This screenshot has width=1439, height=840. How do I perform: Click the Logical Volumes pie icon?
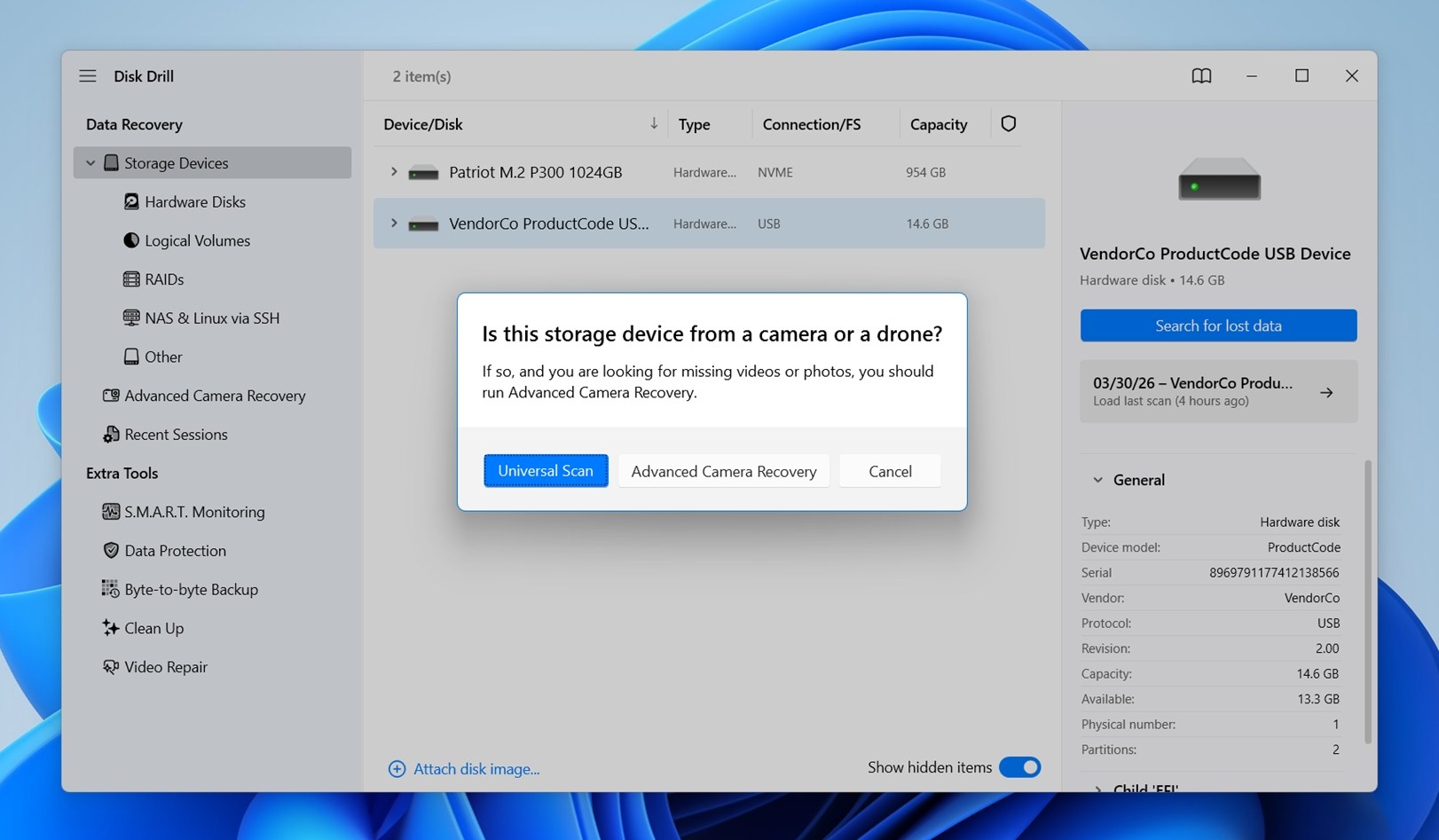[x=131, y=240]
